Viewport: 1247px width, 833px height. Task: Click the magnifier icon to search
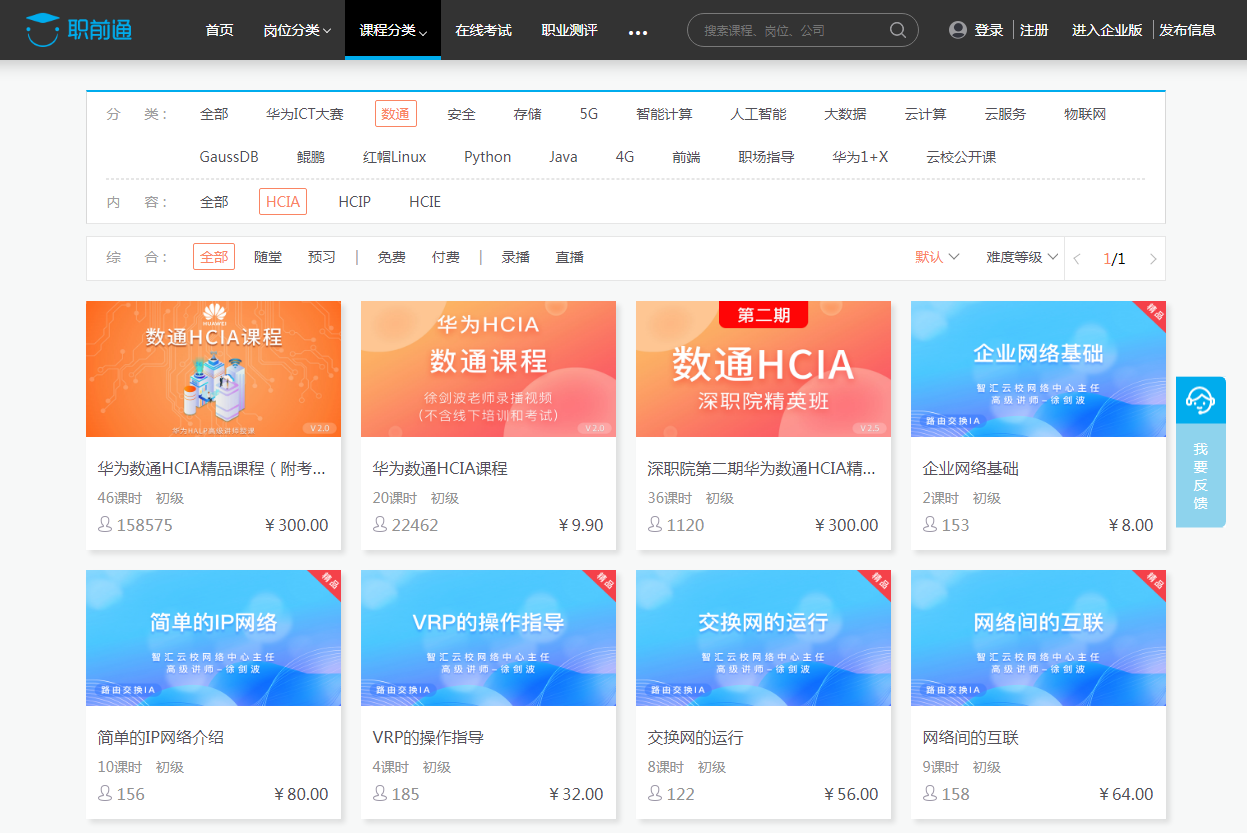[x=897, y=29]
